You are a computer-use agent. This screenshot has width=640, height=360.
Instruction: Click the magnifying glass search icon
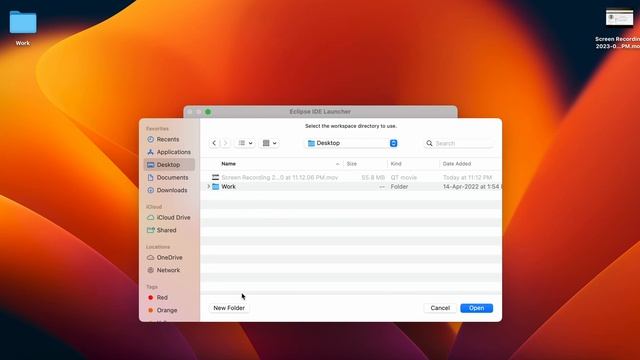coord(429,143)
